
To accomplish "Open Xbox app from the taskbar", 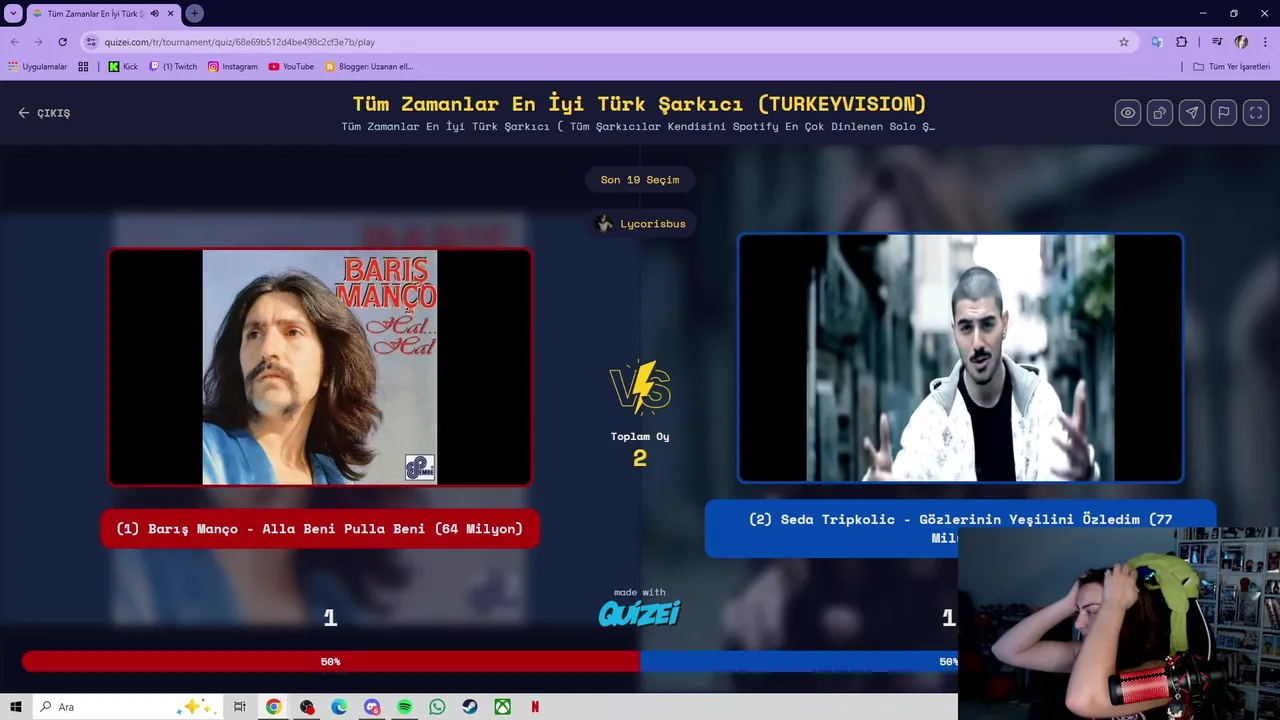I will click(x=502, y=707).
